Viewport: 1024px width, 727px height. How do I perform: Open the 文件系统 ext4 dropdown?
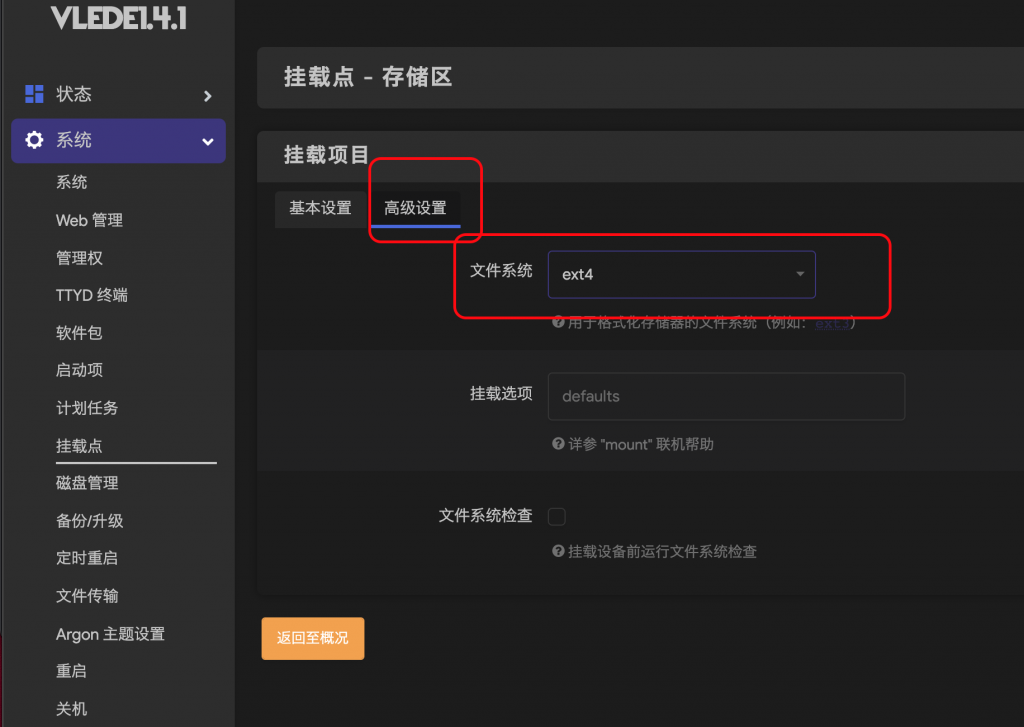click(x=681, y=274)
